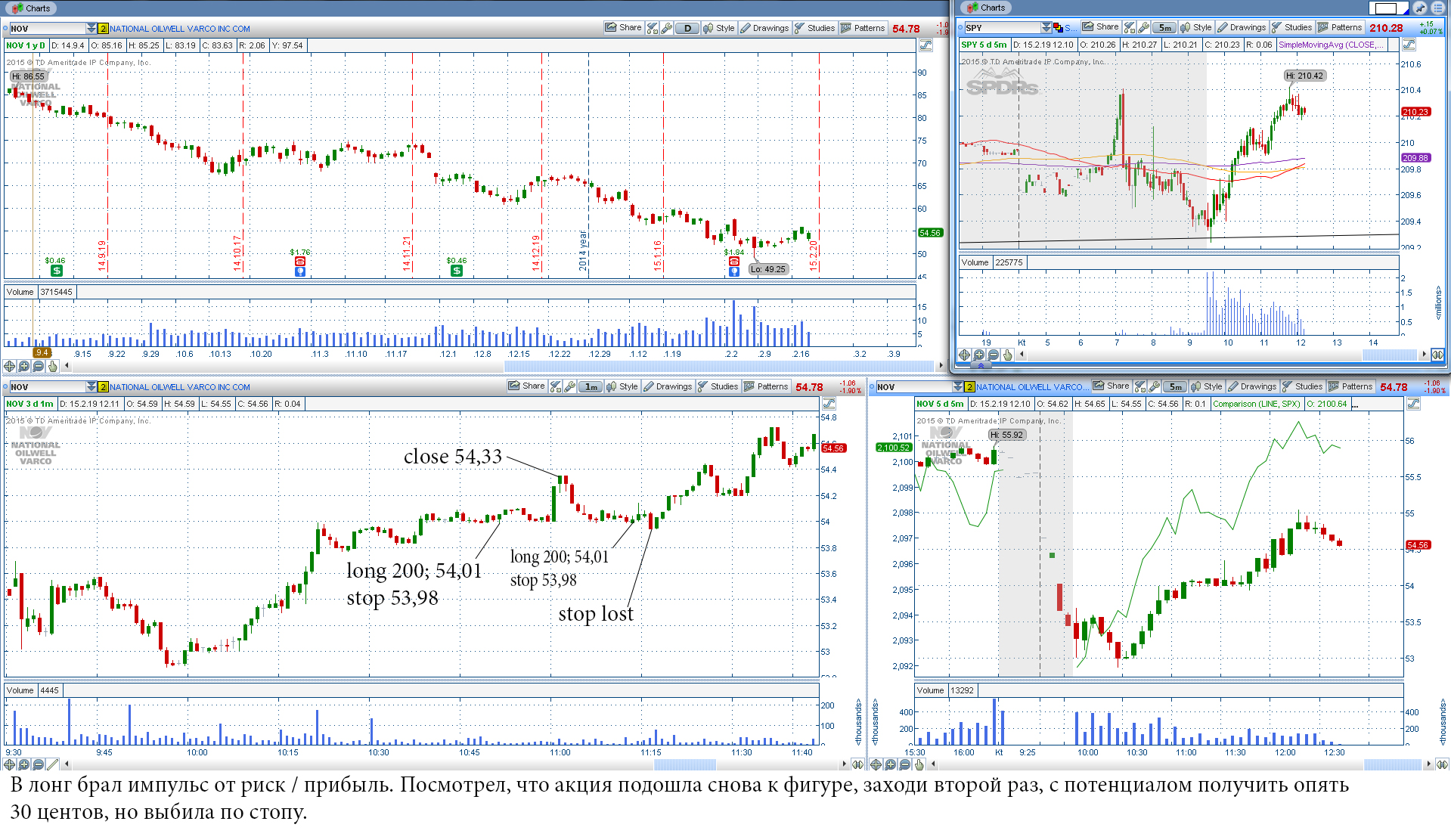
Task: Open Patterns in top NOV daily chart
Action: coord(863,28)
